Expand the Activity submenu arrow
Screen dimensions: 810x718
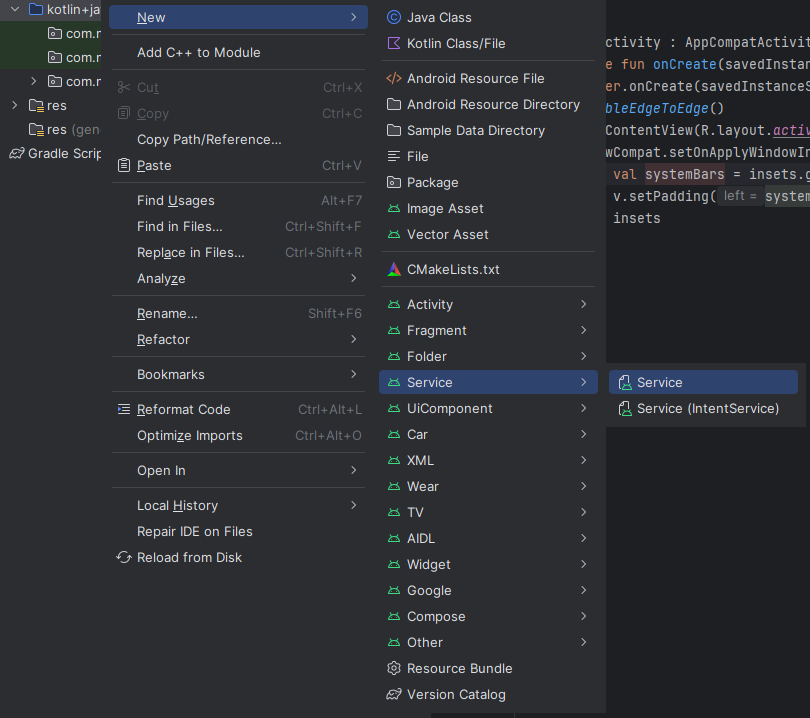point(583,304)
